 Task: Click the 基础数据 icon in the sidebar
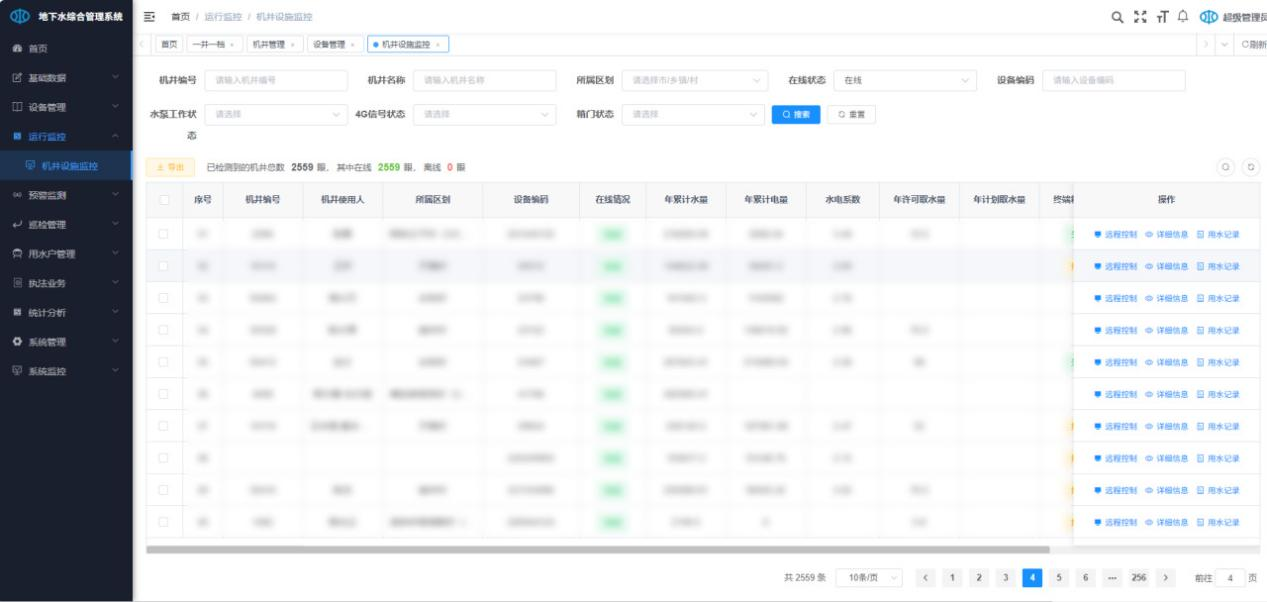pos(17,77)
